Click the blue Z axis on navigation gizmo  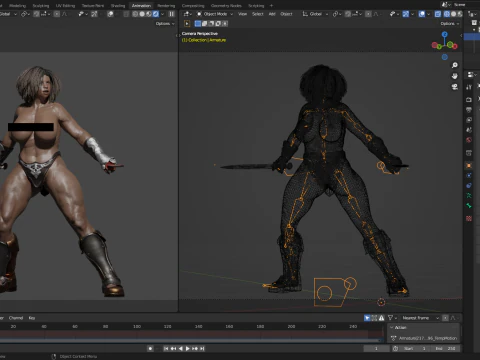445,34
